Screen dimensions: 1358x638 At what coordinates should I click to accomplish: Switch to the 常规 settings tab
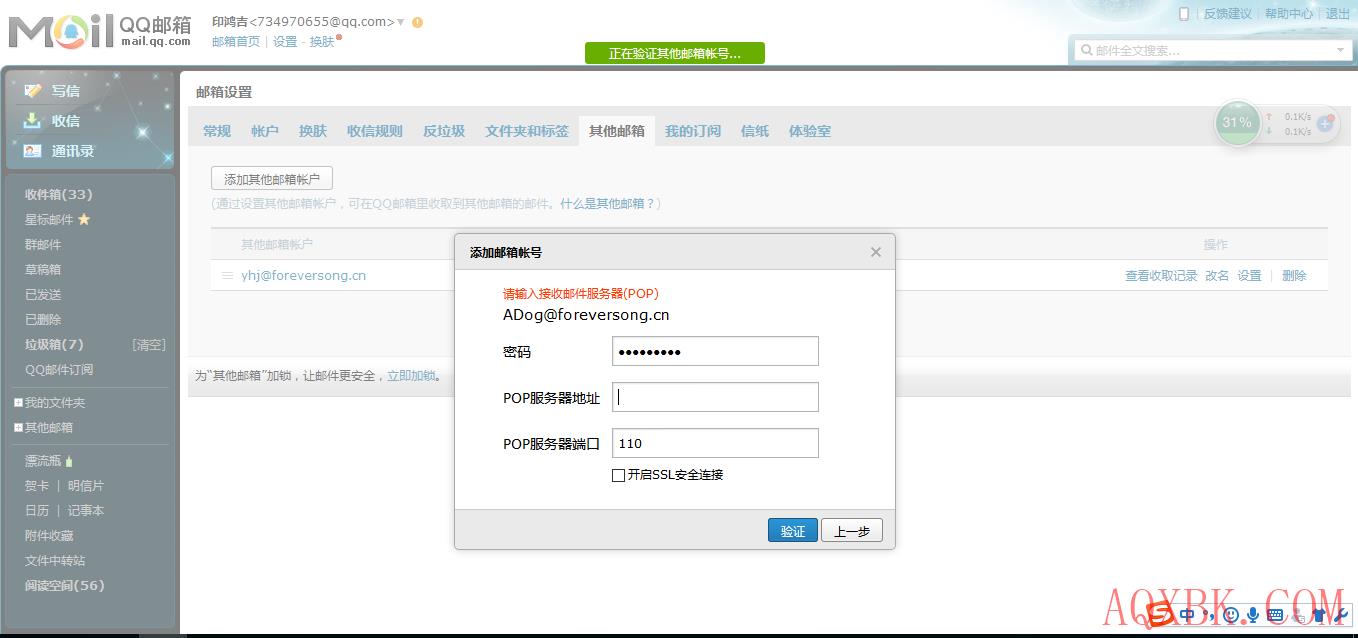[217, 131]
